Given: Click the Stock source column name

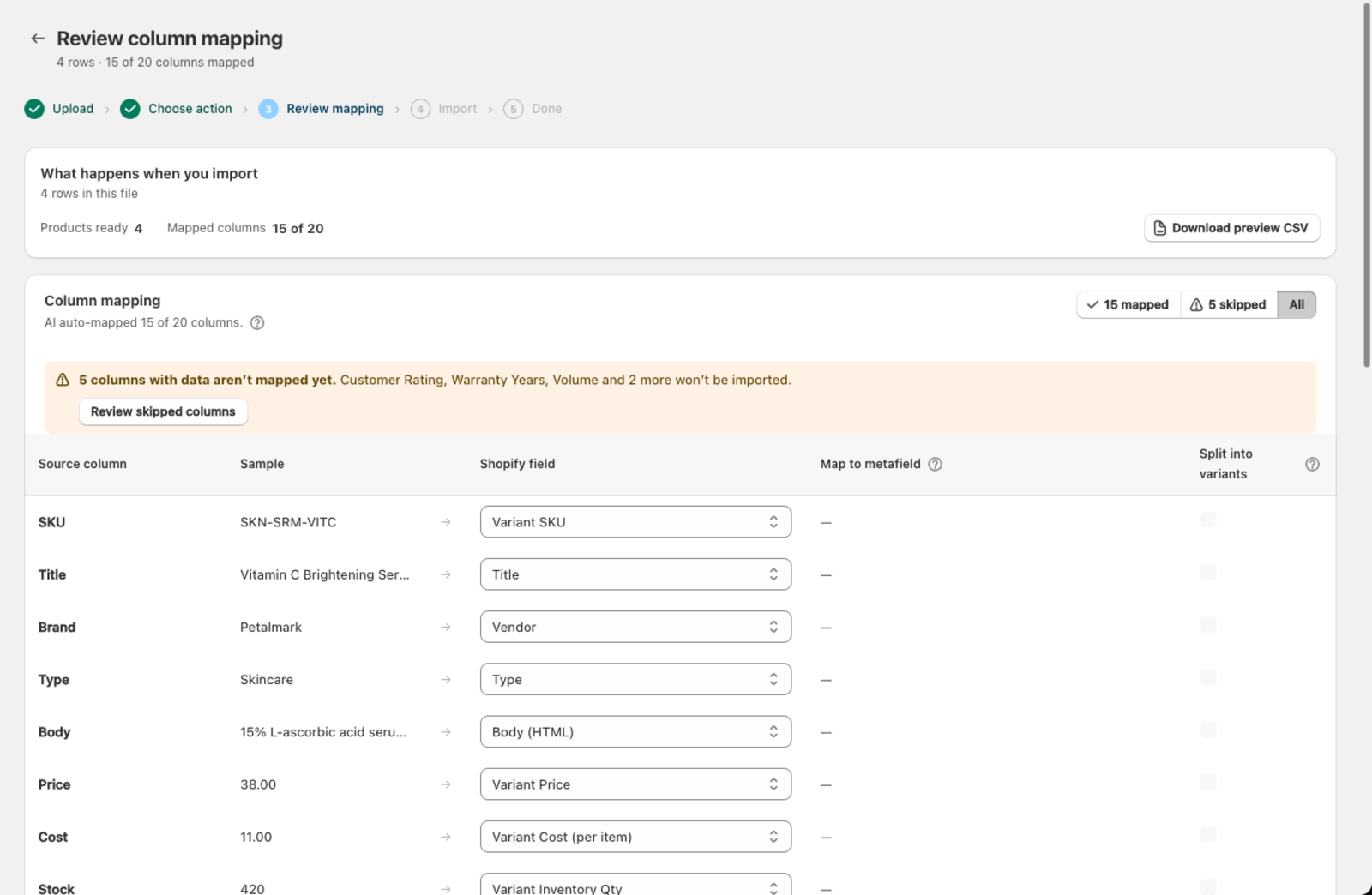Looking at the screenshot, I should click(57, 888).
